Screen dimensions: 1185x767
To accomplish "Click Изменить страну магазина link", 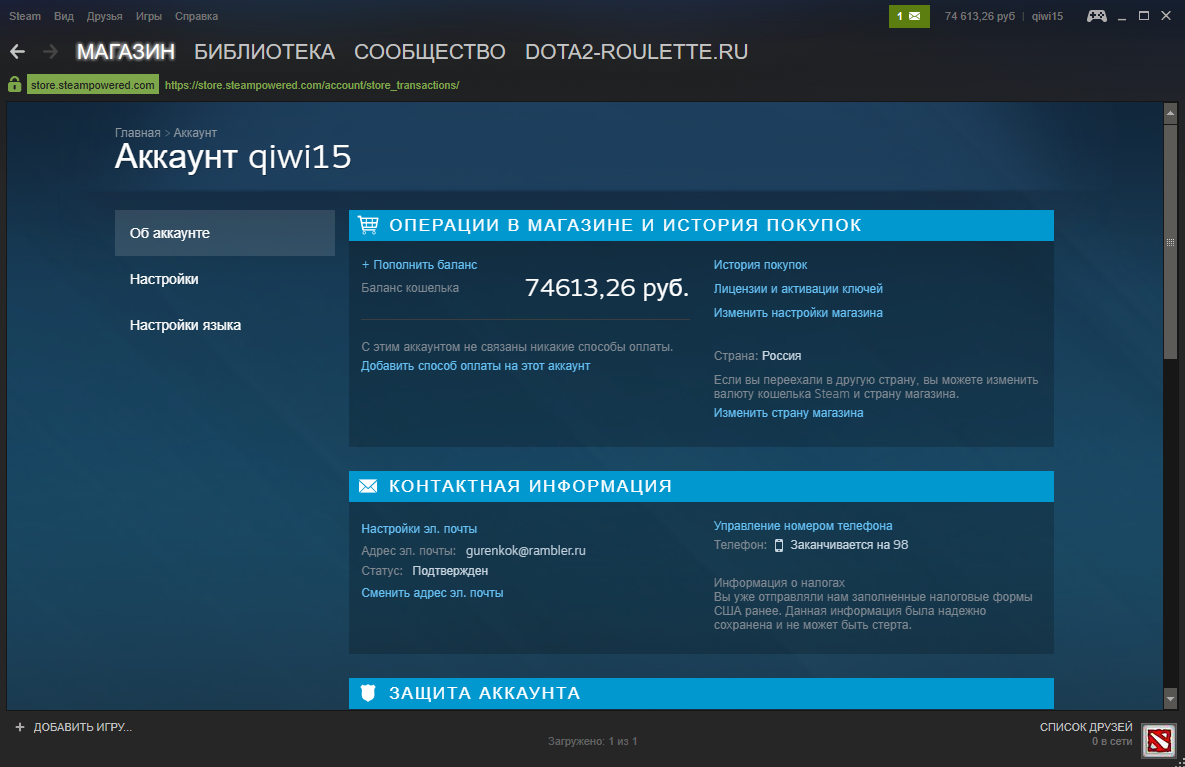I will (x=788, y=413).
